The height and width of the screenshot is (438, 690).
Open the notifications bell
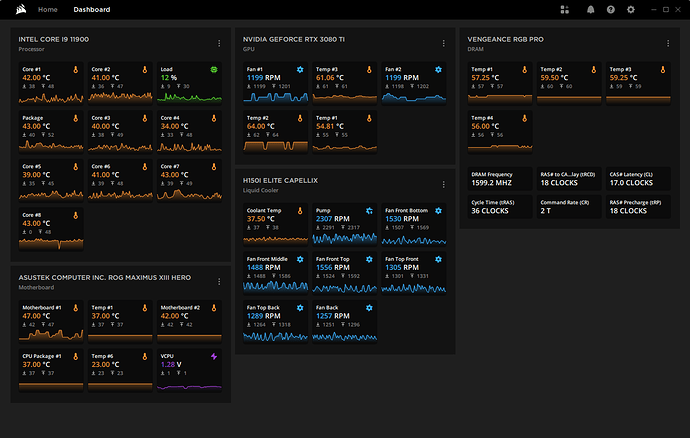pyautogui.click(x=591, y=10)
